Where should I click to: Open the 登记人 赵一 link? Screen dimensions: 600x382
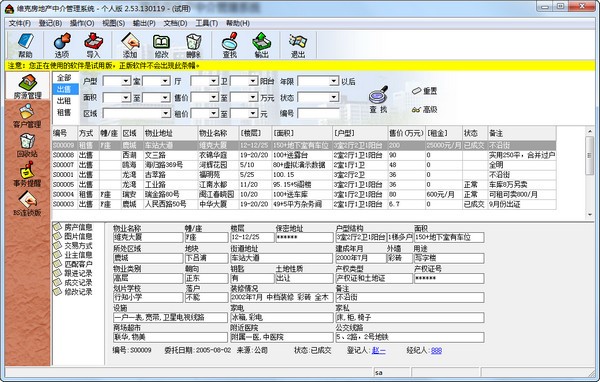click(378, 350)
